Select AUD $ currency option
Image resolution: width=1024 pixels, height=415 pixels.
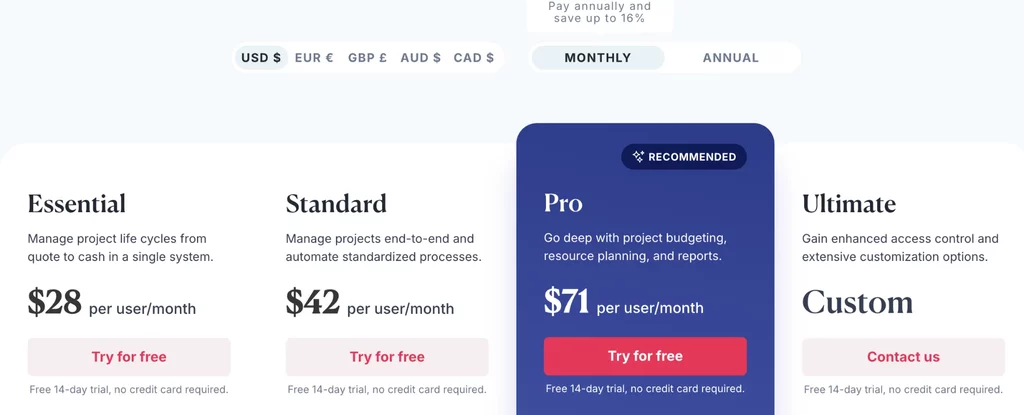(x=421, y=58)
